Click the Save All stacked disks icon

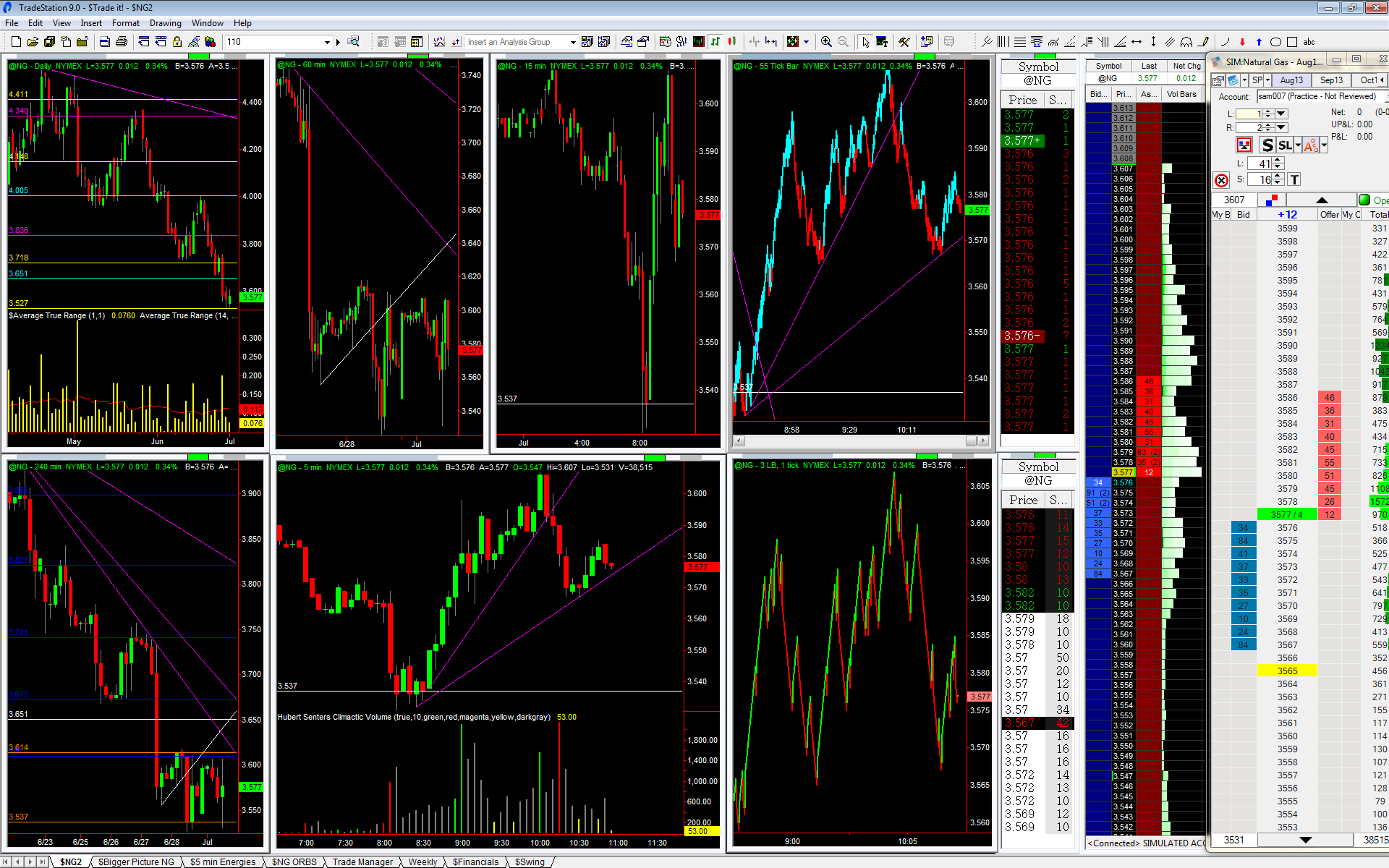[49, 42]
